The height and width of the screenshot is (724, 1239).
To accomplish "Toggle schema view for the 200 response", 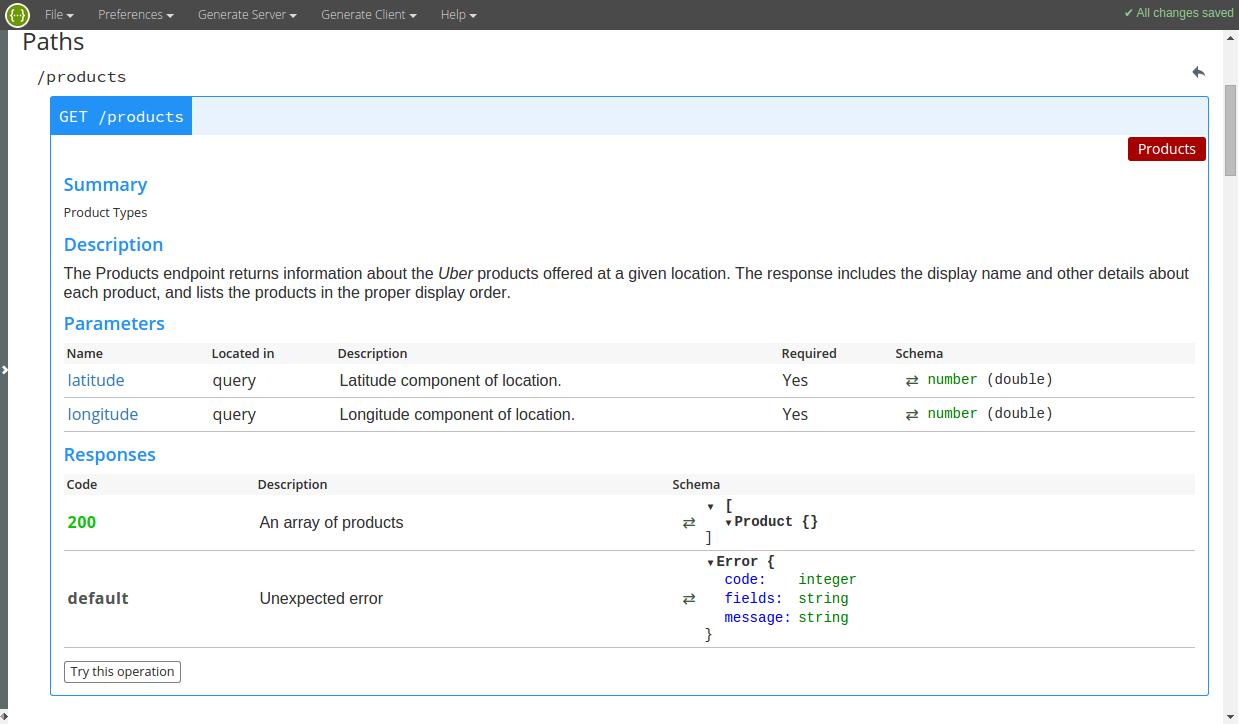I will pos(689,522).
